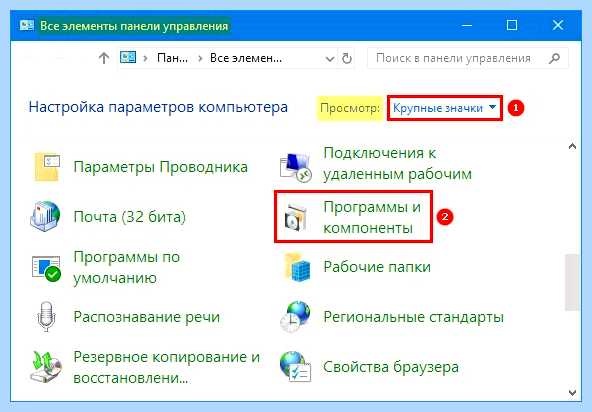Click the Свойства браузера icon
The width and height of the screenshot is (592, 412).
click(295, 366)
